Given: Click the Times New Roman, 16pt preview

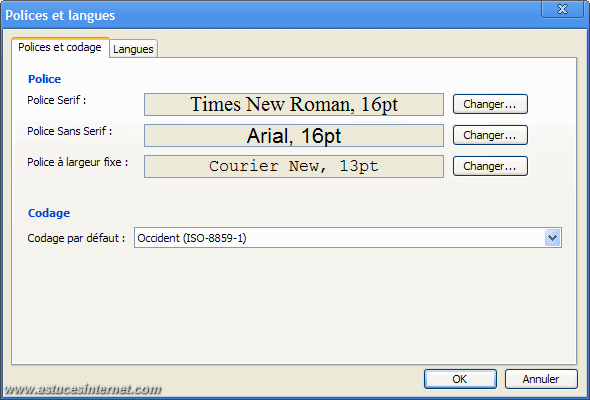Looking at the screenshot, I should tap(293, 104).
